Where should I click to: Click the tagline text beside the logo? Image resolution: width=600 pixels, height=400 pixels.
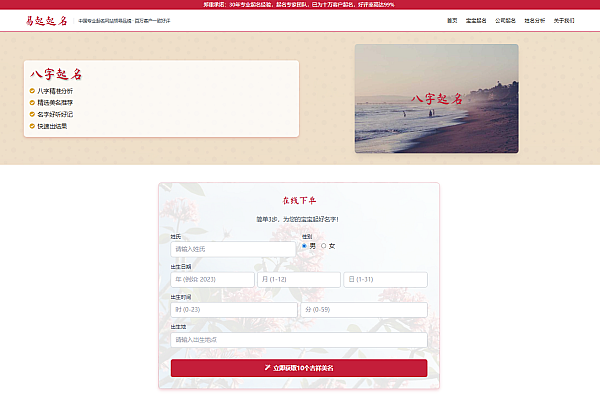pos(124,21)
